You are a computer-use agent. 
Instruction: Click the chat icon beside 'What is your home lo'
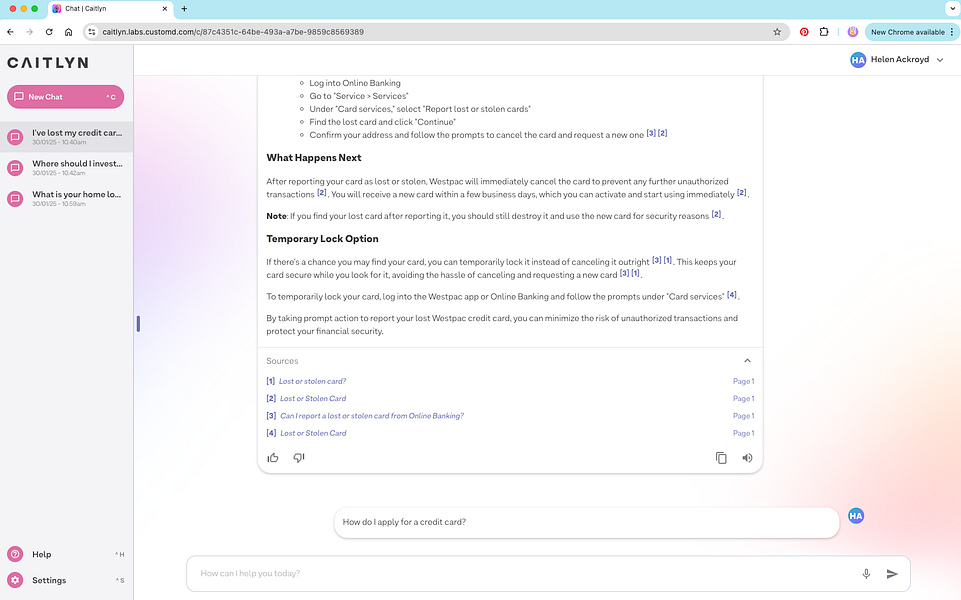[15, 199]
